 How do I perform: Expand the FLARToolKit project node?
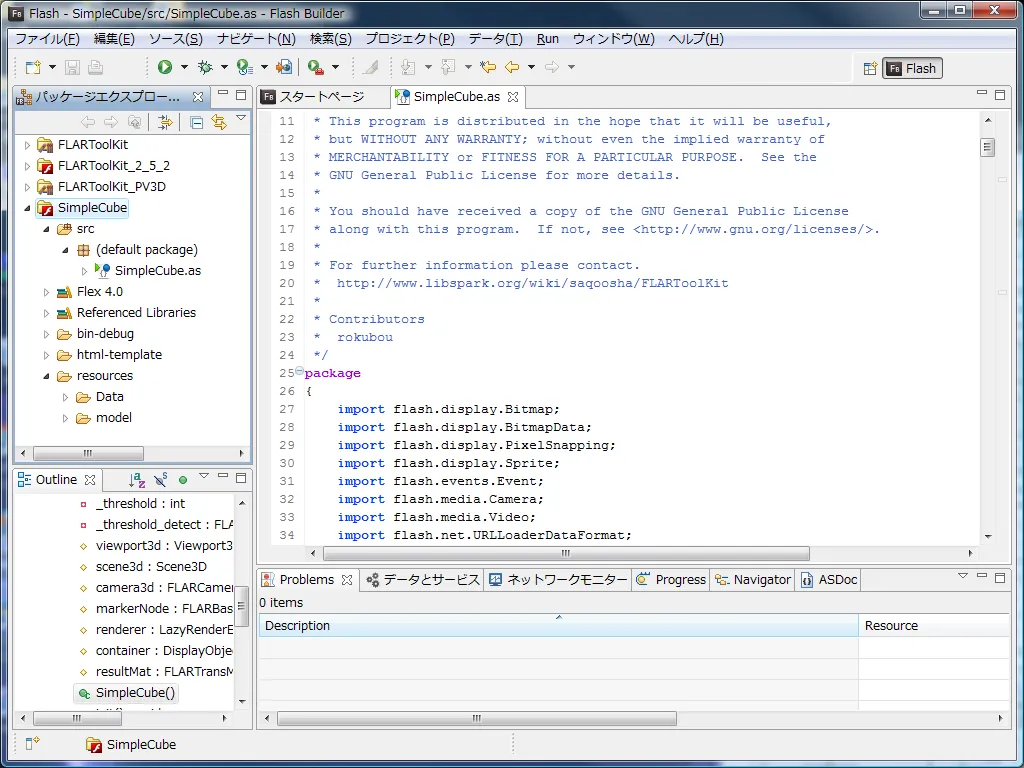point(27,145)
